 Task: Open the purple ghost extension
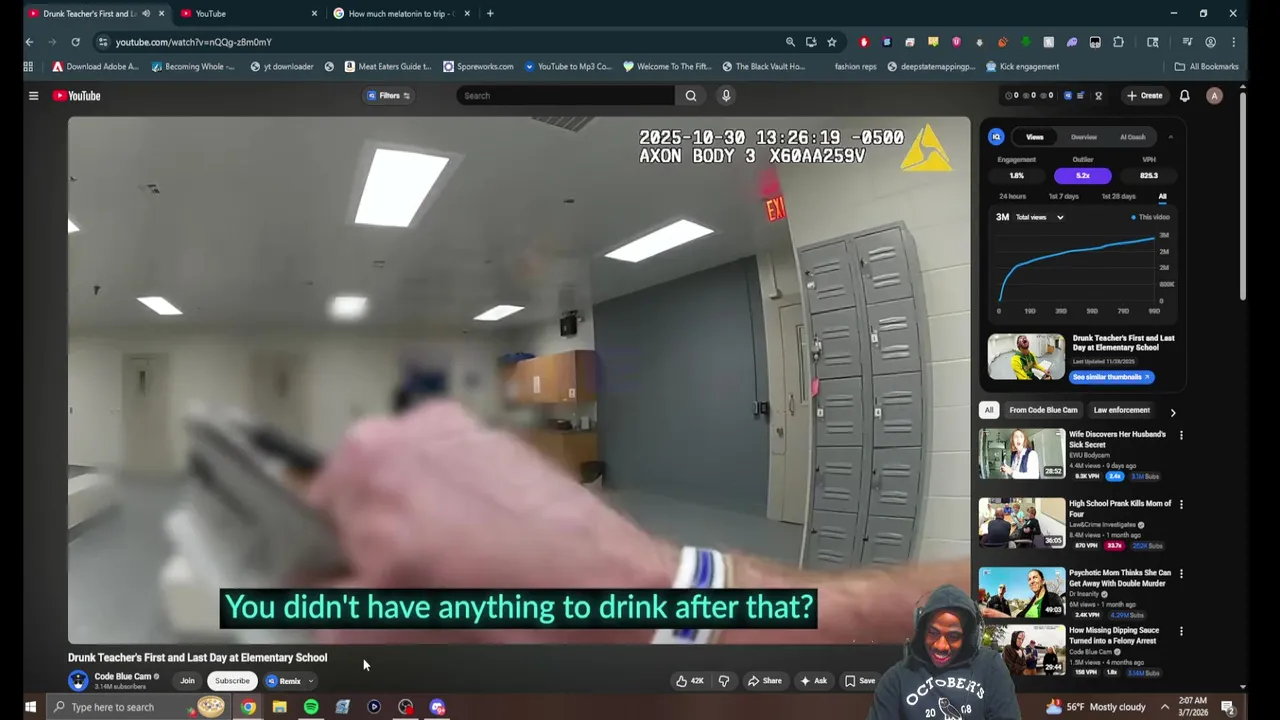[1072, 42]
